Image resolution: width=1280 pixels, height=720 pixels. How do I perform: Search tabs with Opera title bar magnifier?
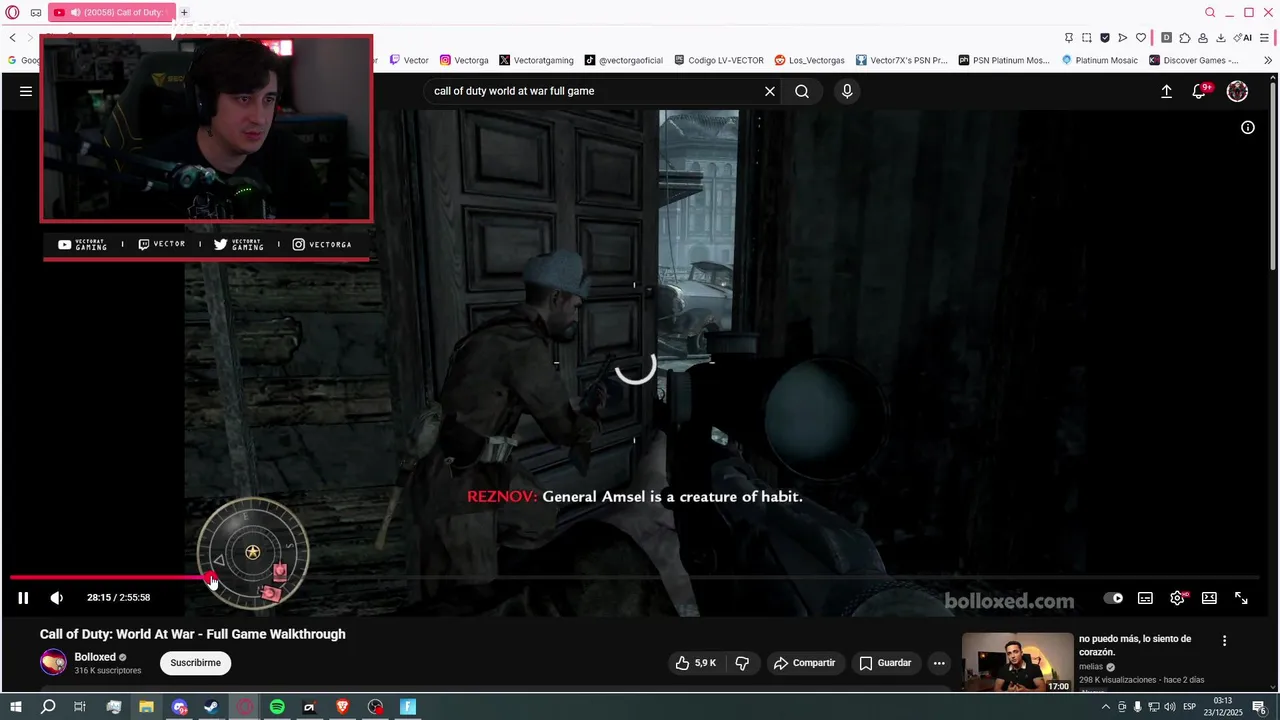click(1210, 12)
